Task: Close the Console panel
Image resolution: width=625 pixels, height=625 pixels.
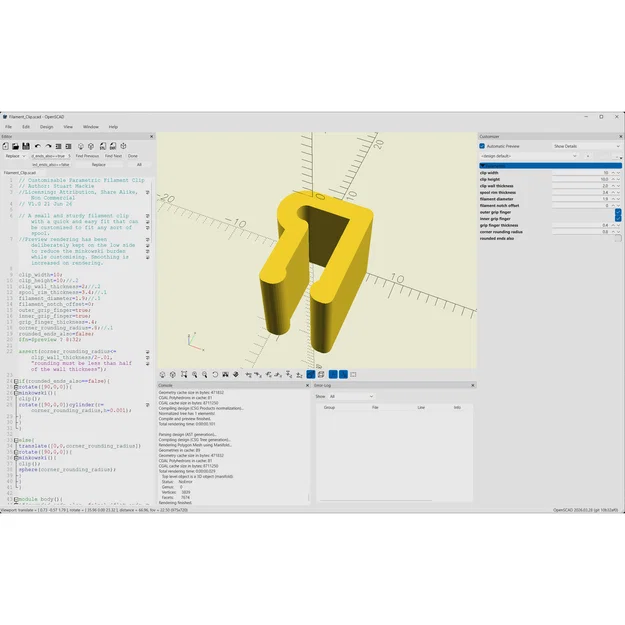Action: pos(307,385)
